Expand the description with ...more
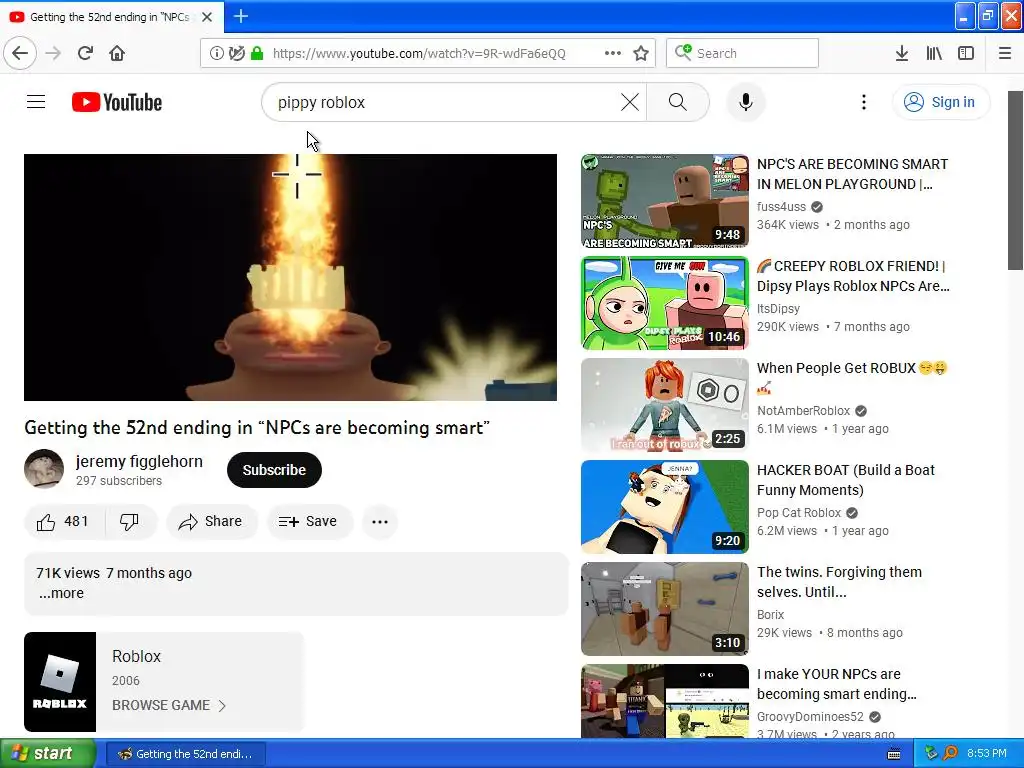This screenshot has height=768, width=1024. click(61, 593)
